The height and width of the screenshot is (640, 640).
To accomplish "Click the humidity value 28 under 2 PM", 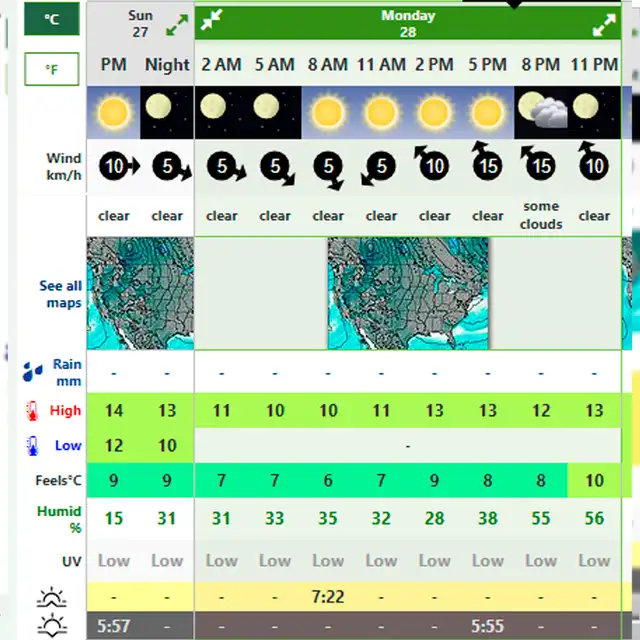I will [434, 518].
